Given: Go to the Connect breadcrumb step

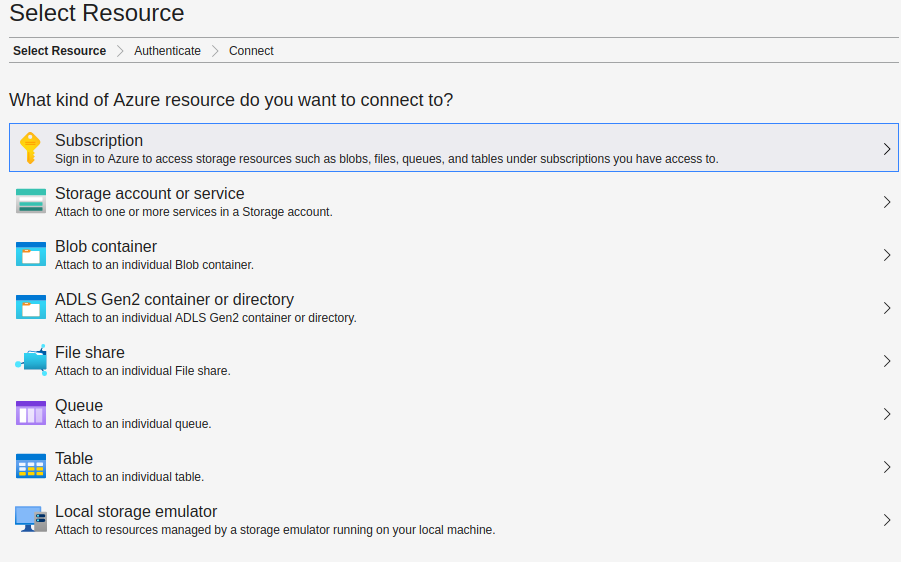Looking at the screenshot, I should coord(251,51).
